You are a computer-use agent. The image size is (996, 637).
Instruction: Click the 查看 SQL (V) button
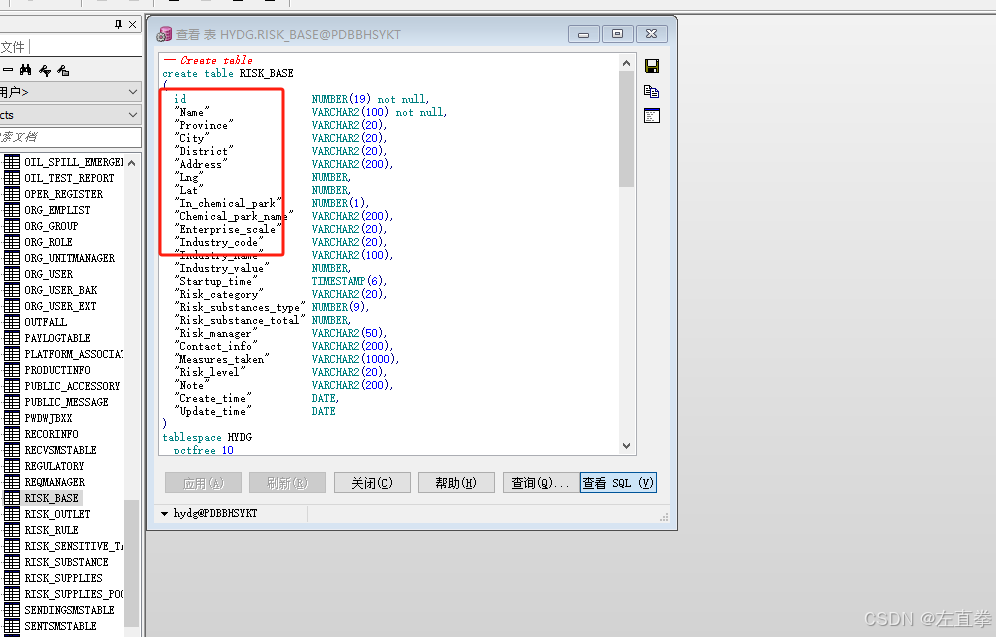coord(618,483)
